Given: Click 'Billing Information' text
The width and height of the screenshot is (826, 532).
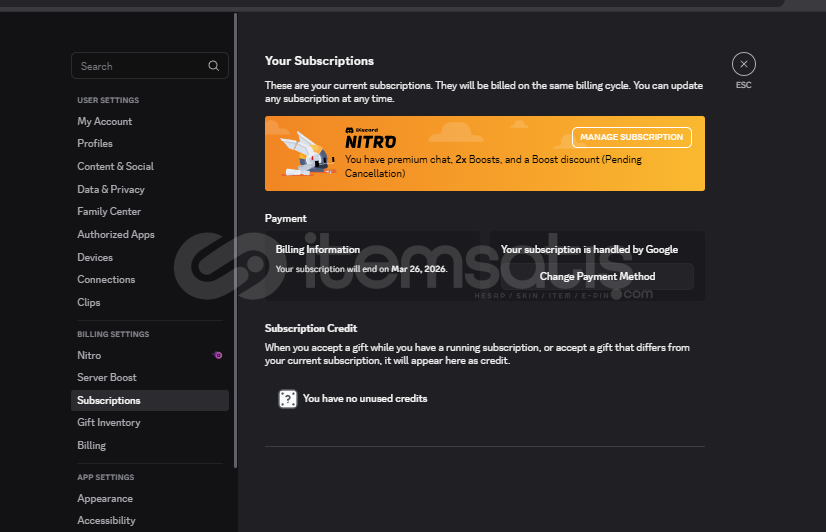Looking at the screenshot, I should [x=318, y=250].
